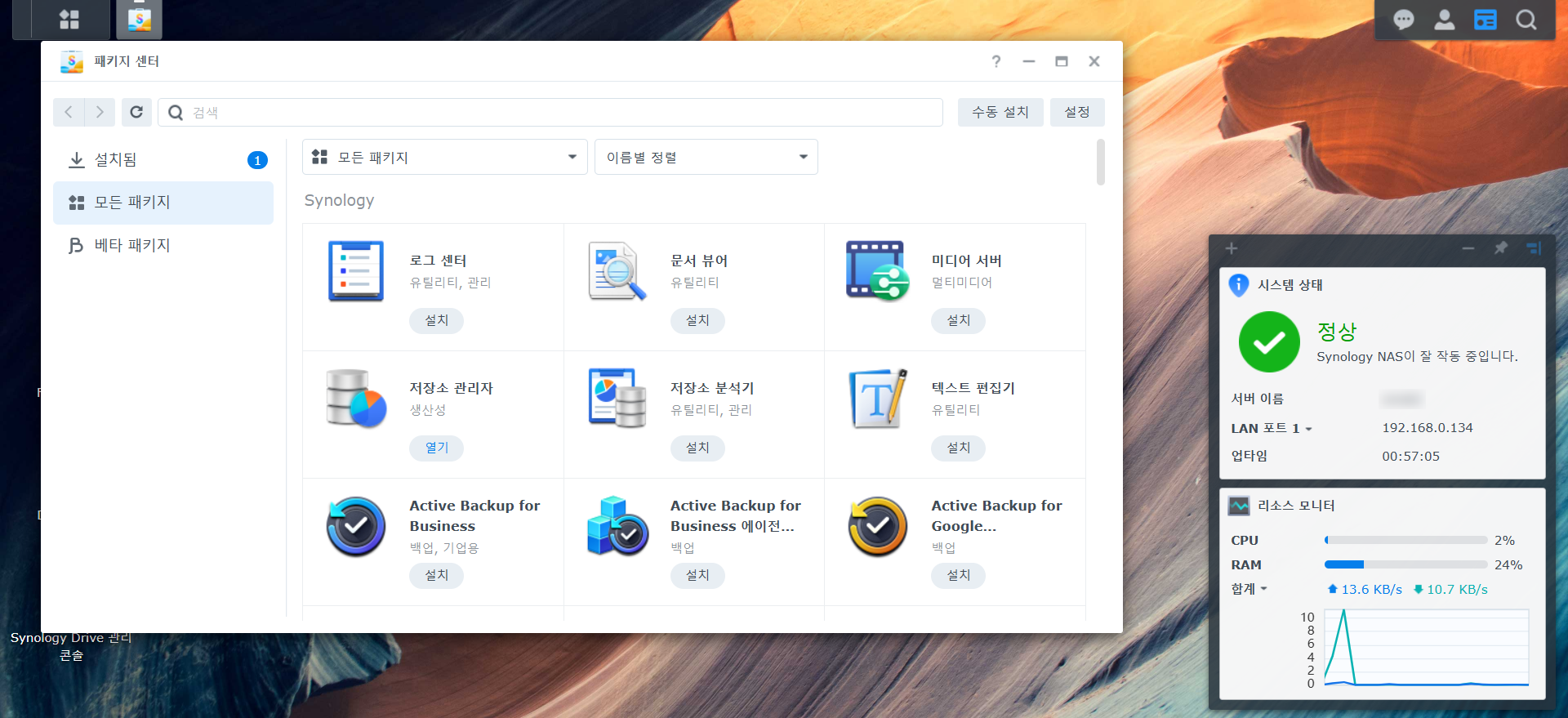Click the Package Center taskbar icon
1568x718 pixels.
[x=140, y=20]
